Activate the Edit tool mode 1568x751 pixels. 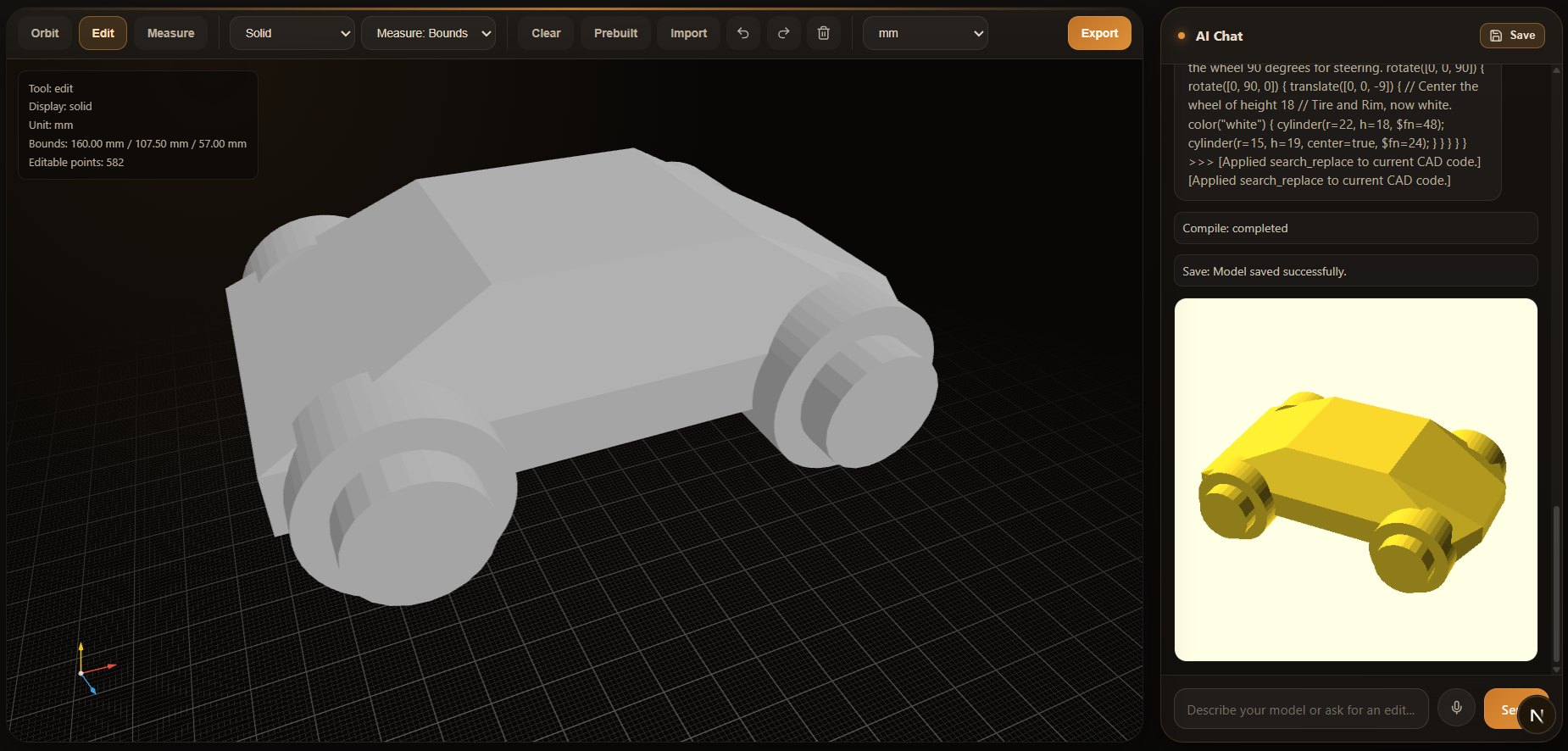103,33
